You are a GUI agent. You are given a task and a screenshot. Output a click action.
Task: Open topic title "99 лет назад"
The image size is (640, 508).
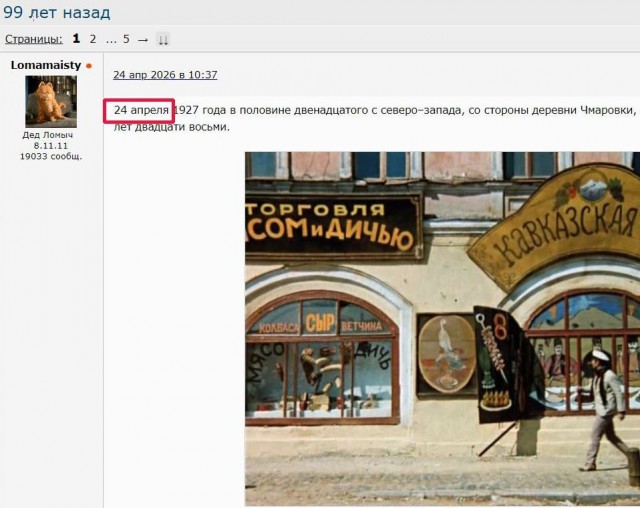point(56,12)
